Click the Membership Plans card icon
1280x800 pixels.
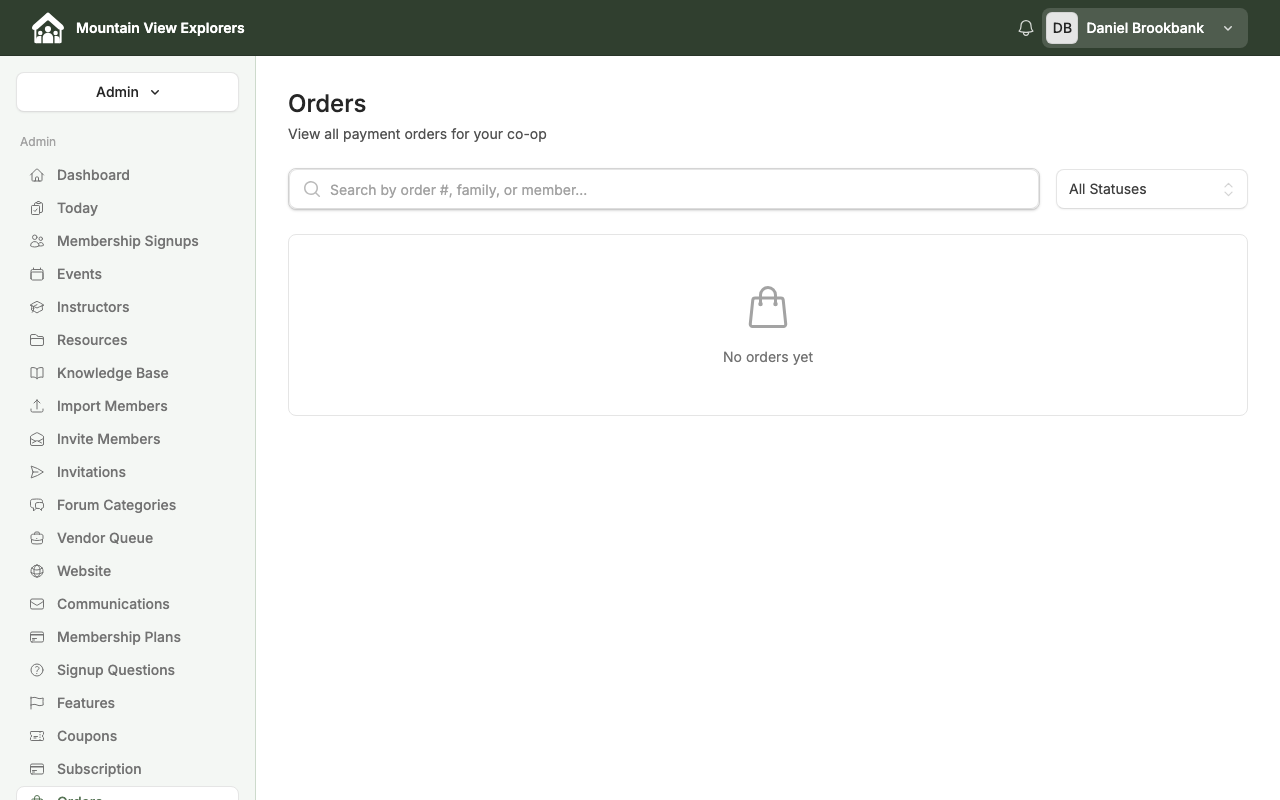tap(37, 637)
